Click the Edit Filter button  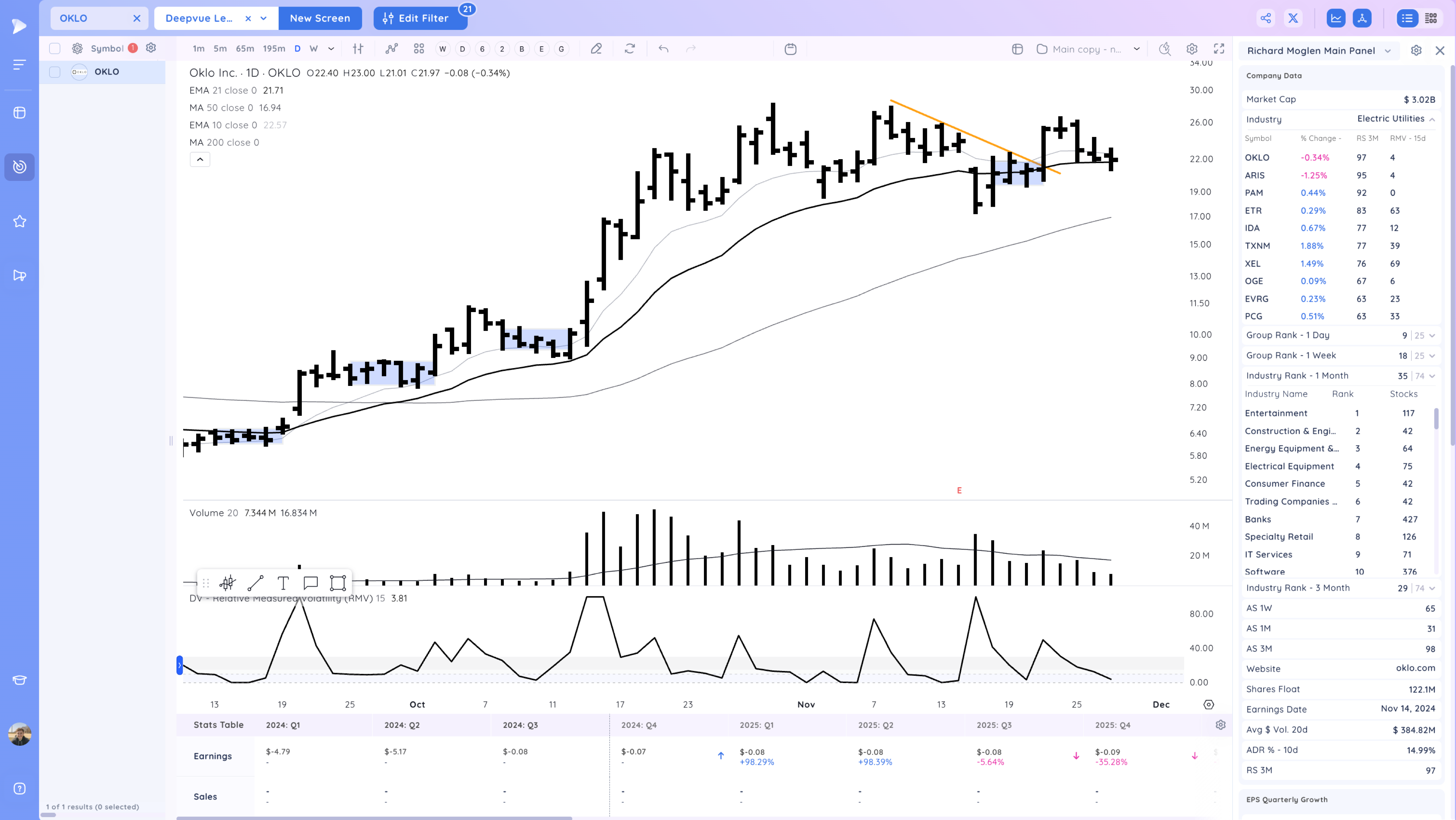(x=420, y=18)
